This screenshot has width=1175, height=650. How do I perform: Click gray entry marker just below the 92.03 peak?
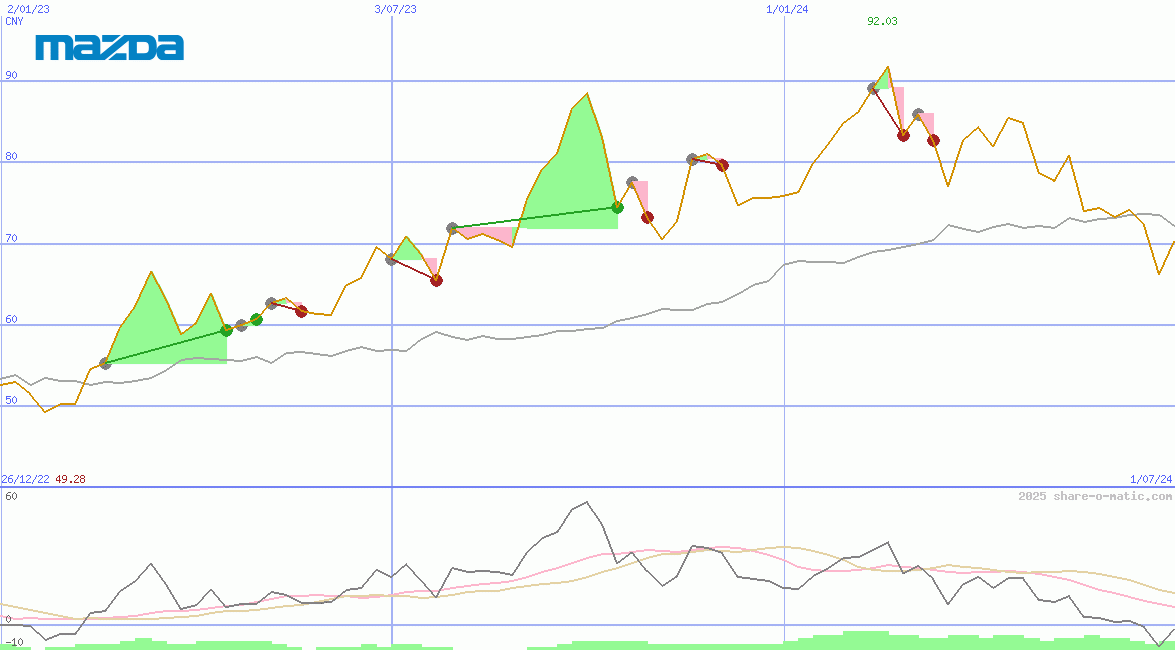click(x=873, y=88)
